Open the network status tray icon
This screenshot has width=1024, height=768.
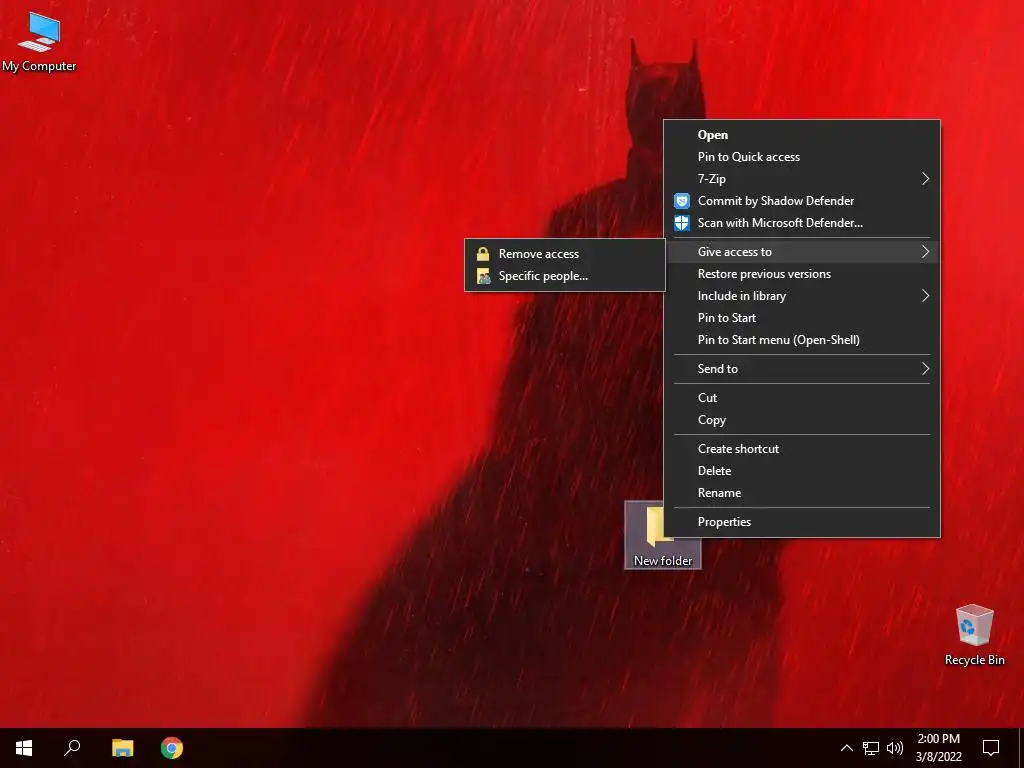click(871, 748)
